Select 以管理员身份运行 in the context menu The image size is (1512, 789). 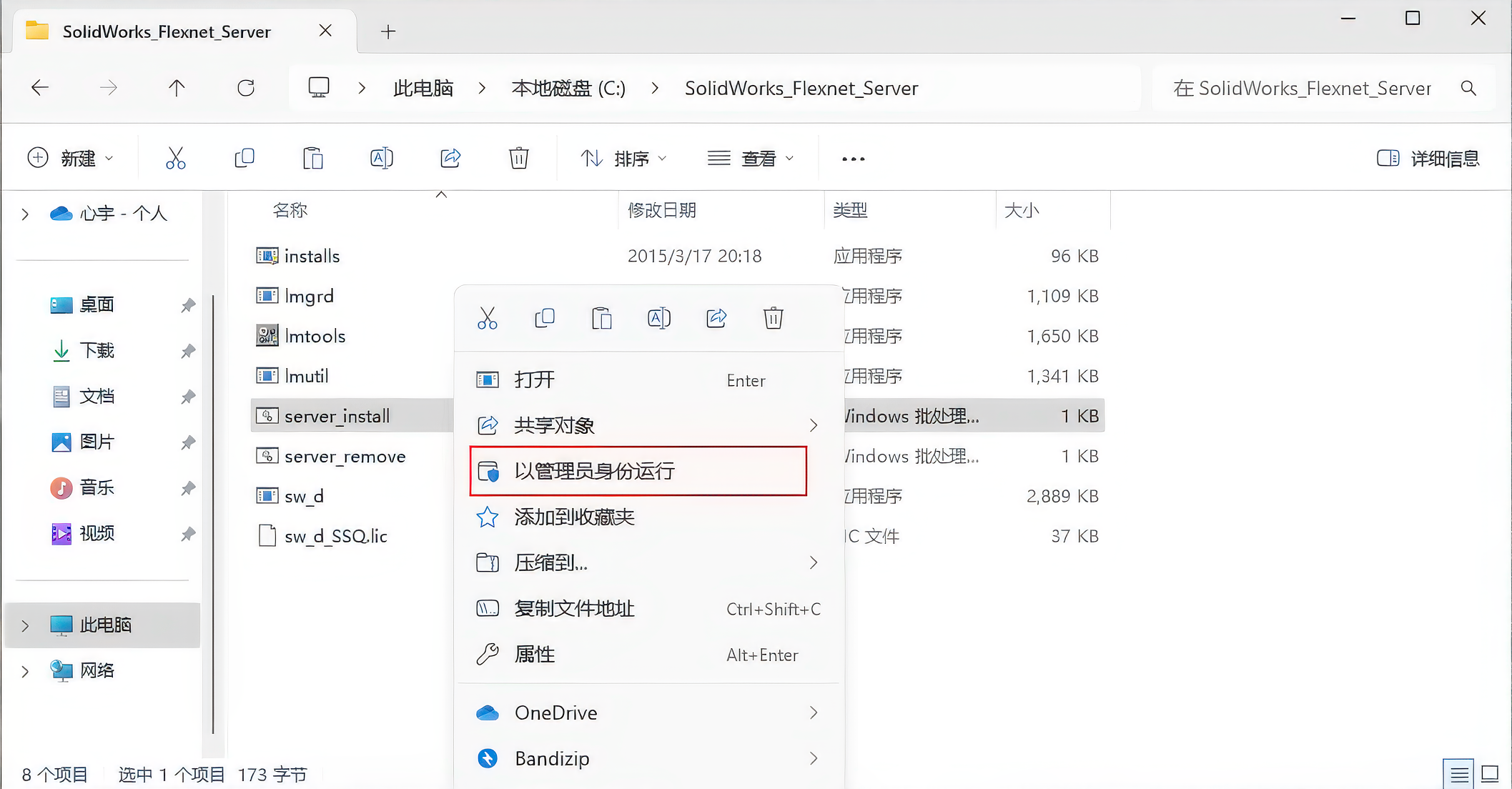tap(638, 471)
